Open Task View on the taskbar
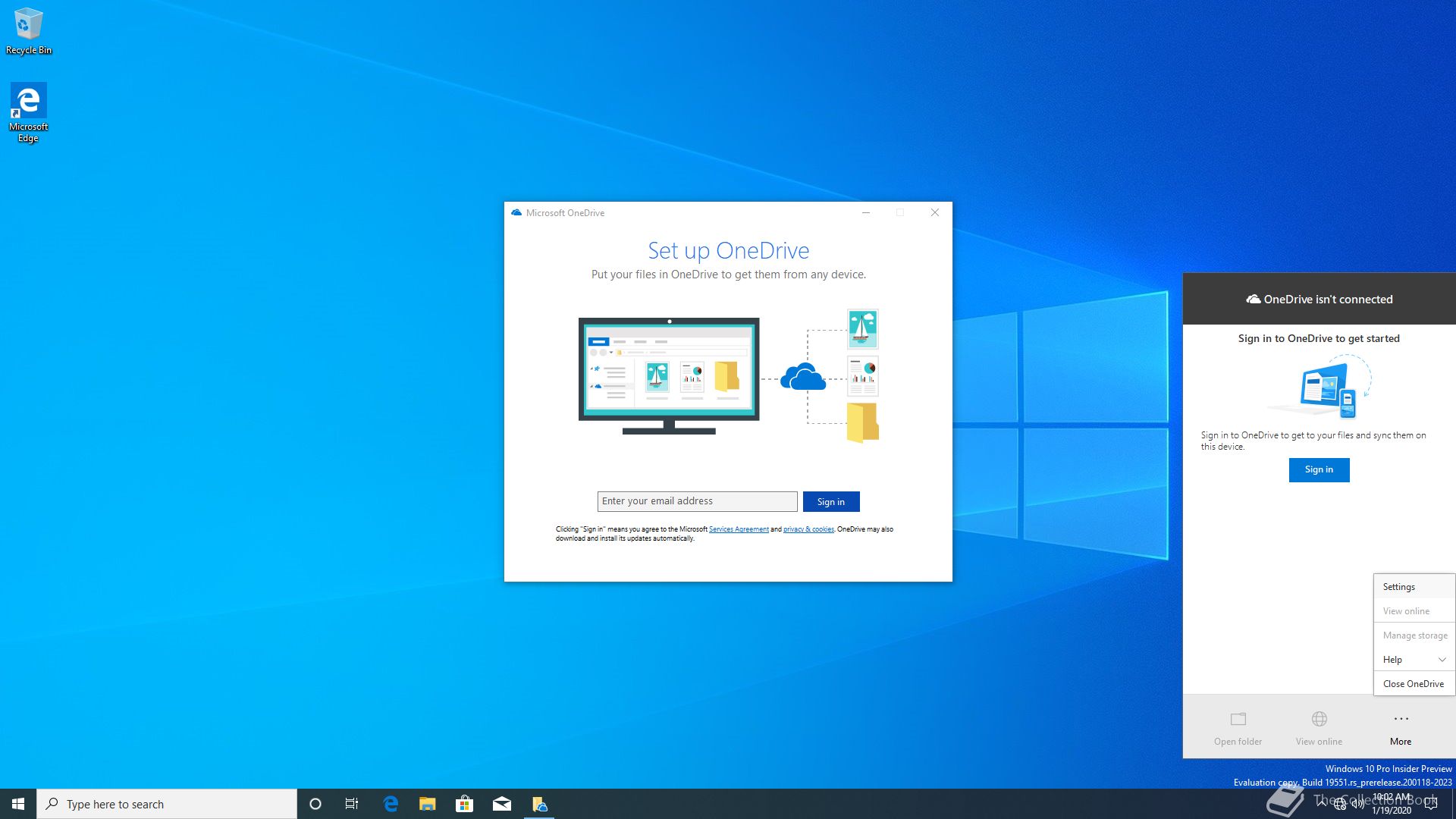 click(352, 804)
